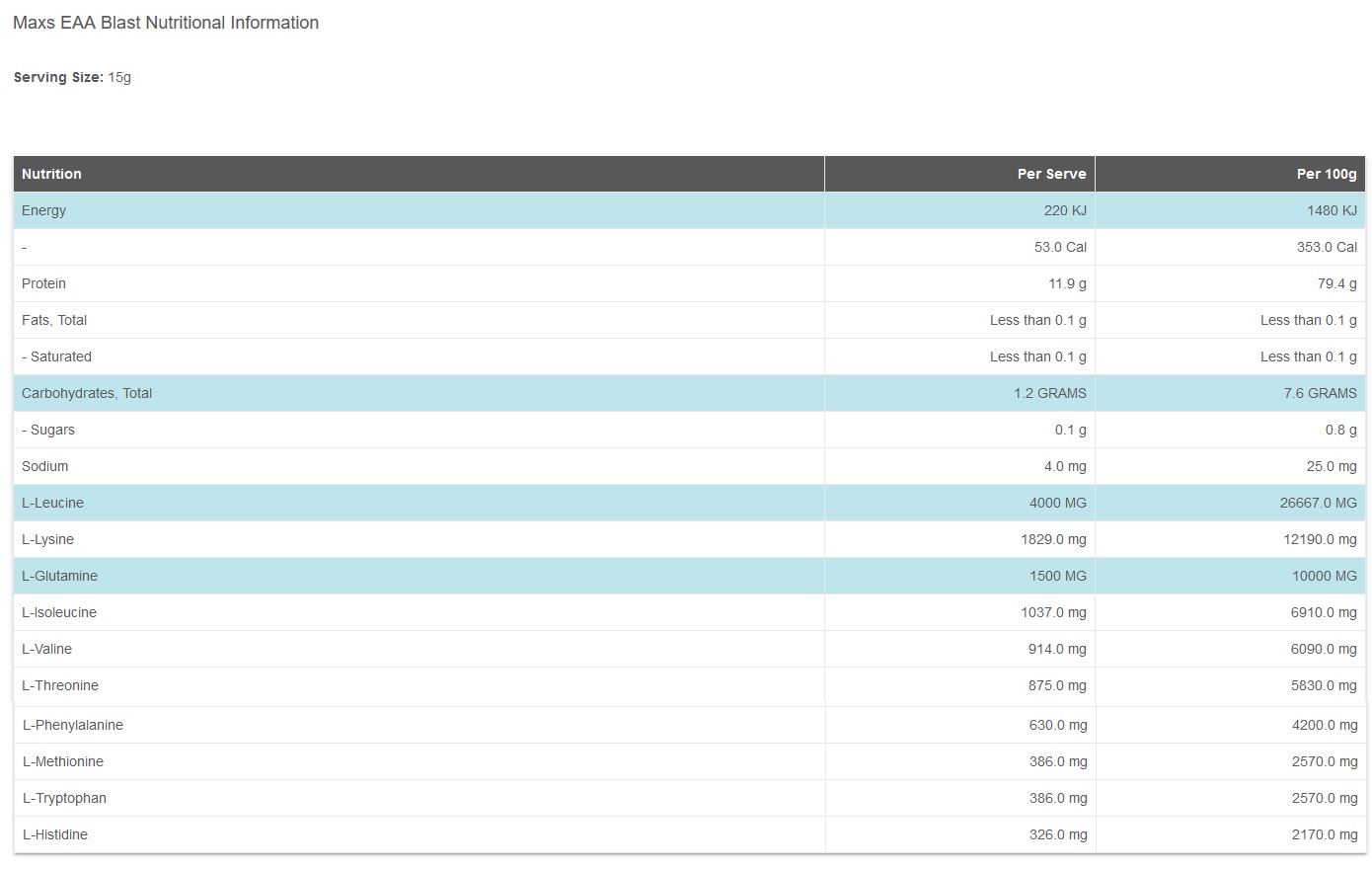The width and height of the screenshot is (1372, 869).
Task: Select the 'Carbohydrates, Total' row label
Action: pyautogui.click(x=87, y=393)
